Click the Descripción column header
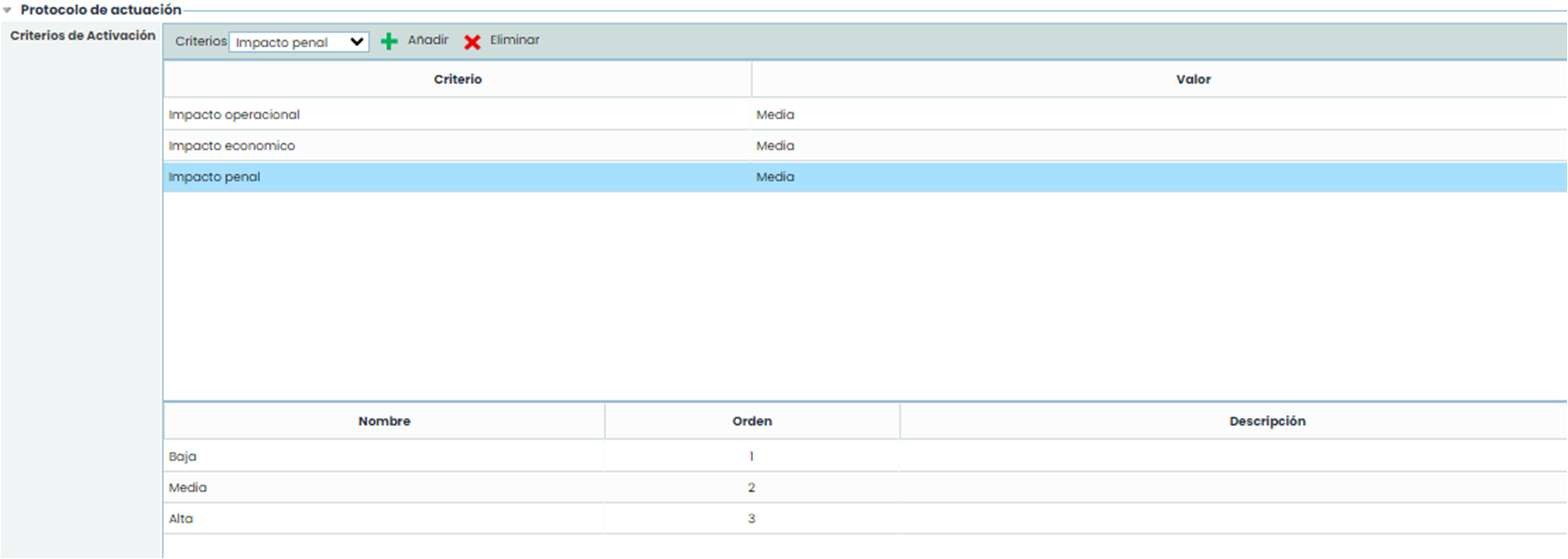Screen dimensions: 1568x559 pyautogui.click(x=1267, y=422)
